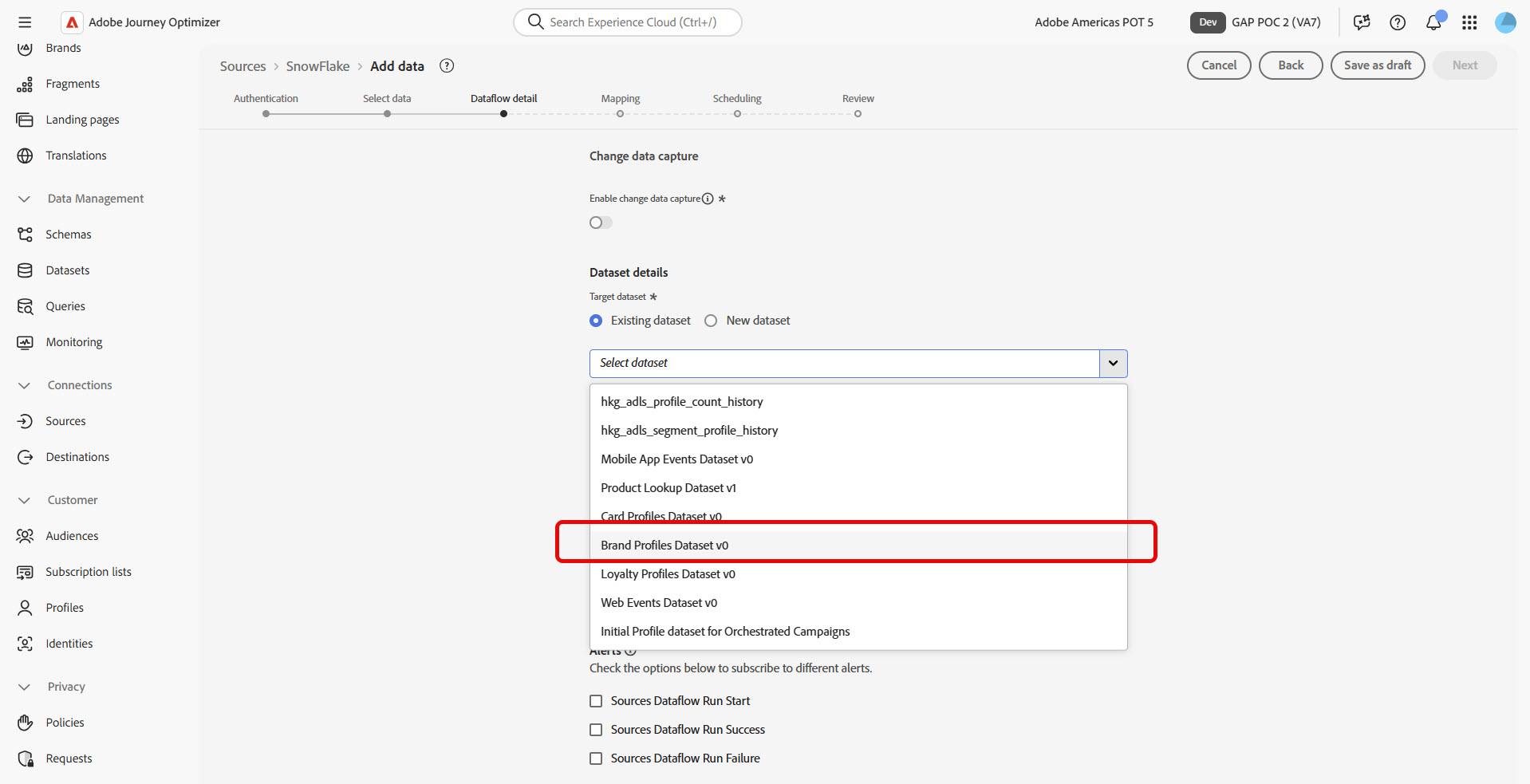The image size is (1530, 784).
Task: Click the Monitoring sidebar icon
Action: point(25,342)
